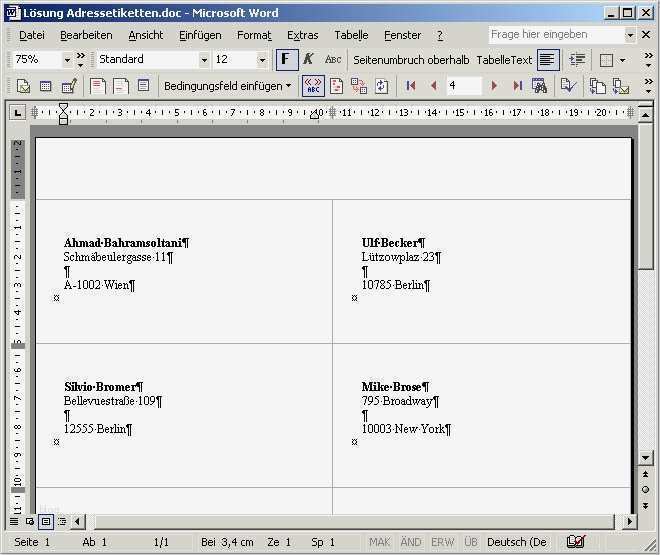Switch to Normal view
Viewport: 660px width, 555px height.
[x=14, y=522]
